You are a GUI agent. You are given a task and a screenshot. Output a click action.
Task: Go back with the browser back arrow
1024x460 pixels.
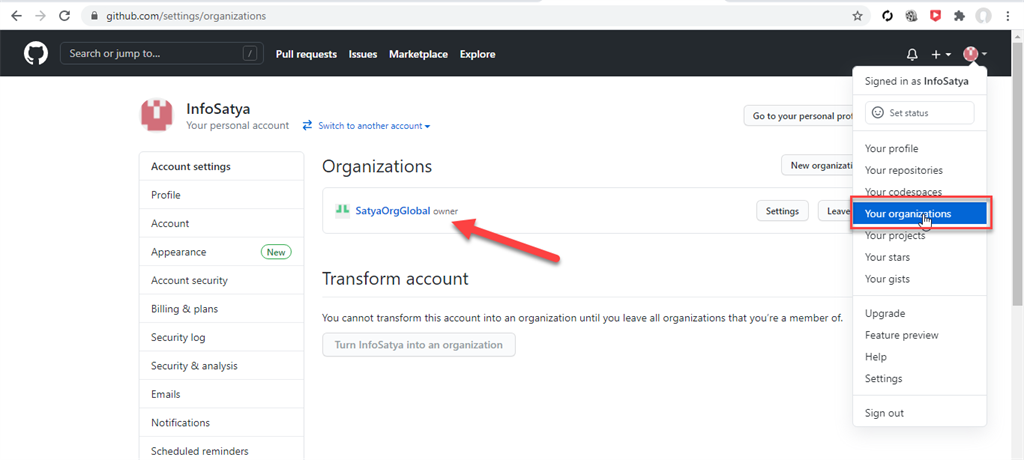pos(16,16)
